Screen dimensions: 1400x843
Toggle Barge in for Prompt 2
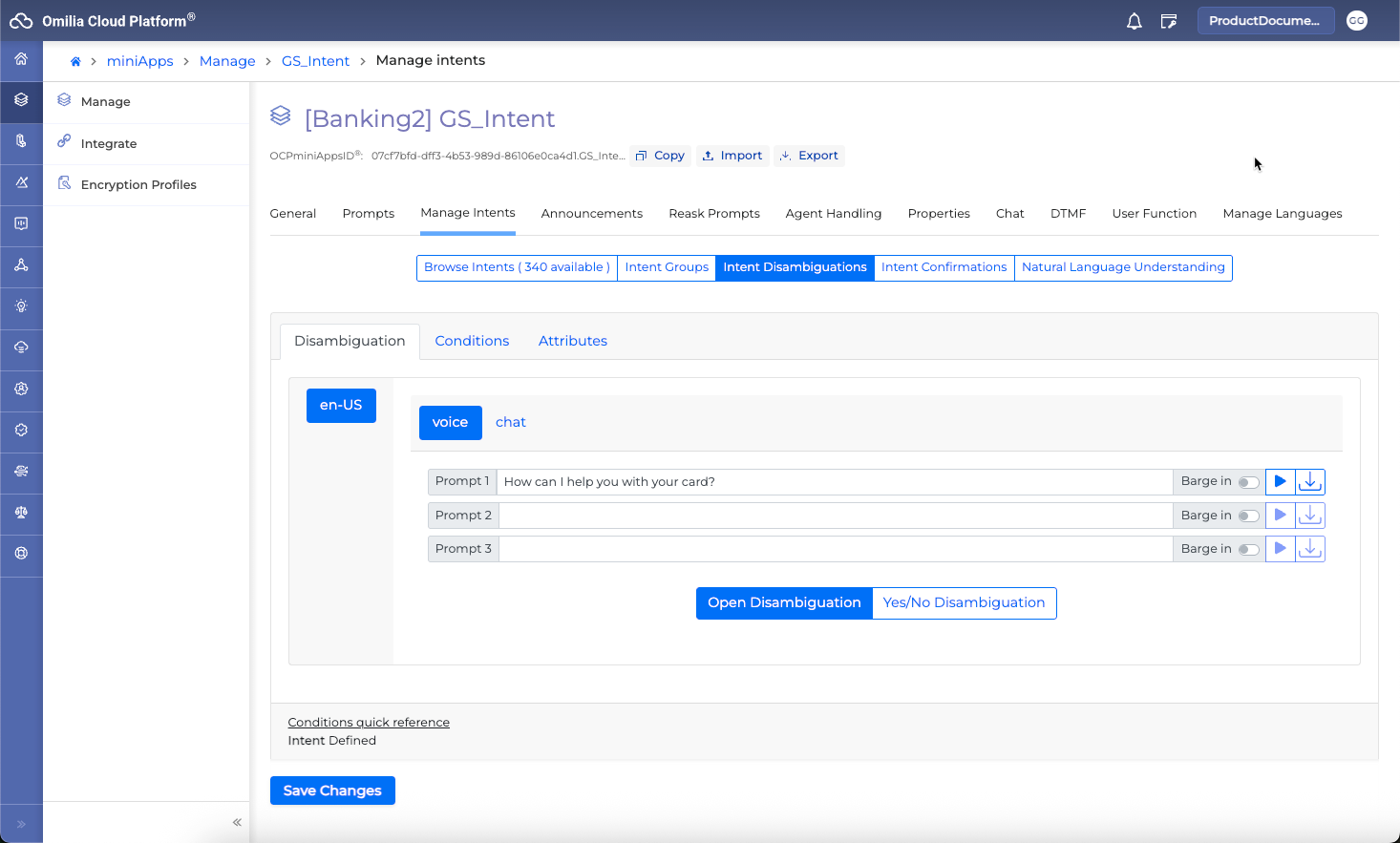click(1247, 516)
